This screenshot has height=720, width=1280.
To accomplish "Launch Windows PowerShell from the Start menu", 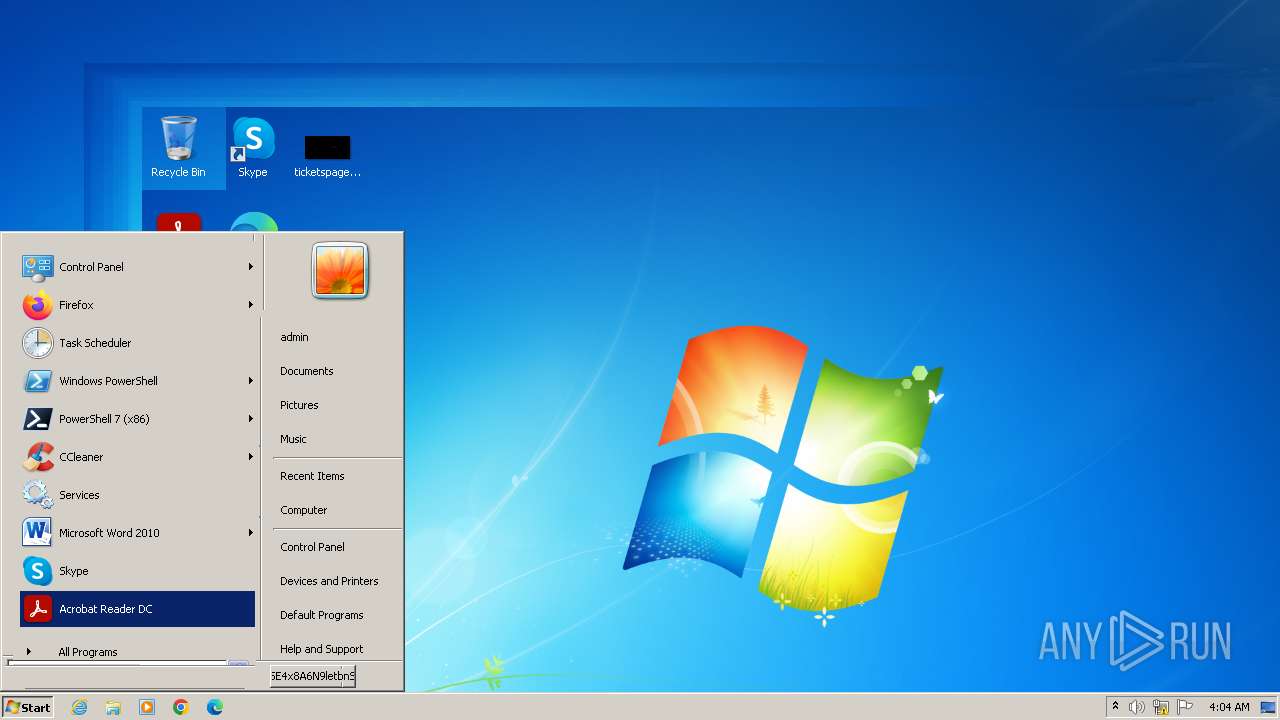I will pos(137,381).
